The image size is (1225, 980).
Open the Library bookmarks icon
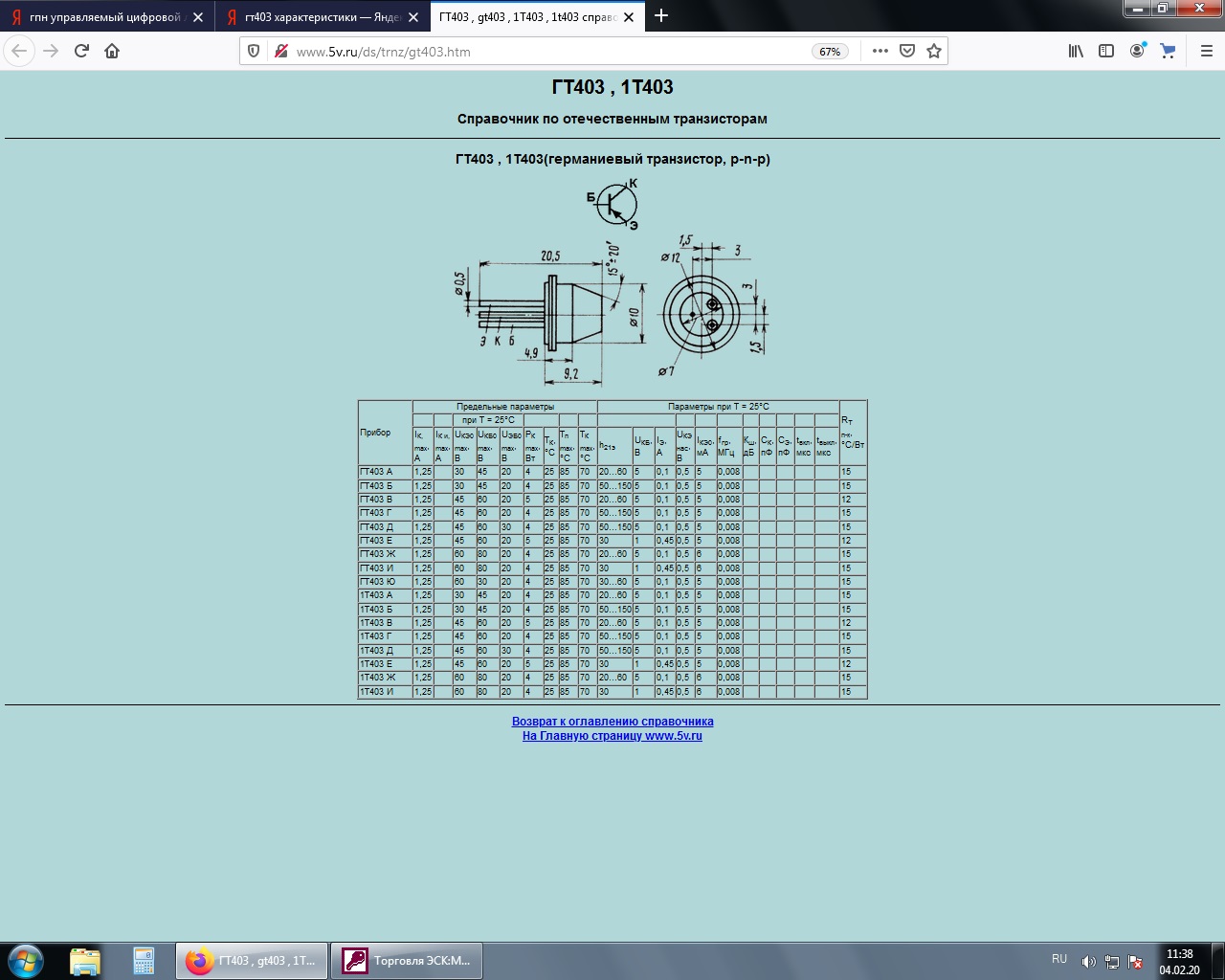click(x=1076, y=51)
